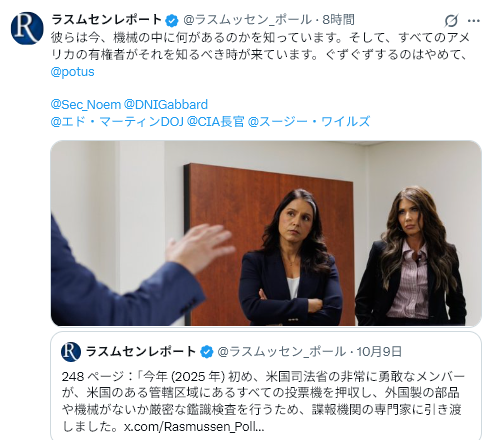This screenshot has width=494, height=440.
Task: Open the @CIA長官 mention
Action: click(x=215, y=122)
